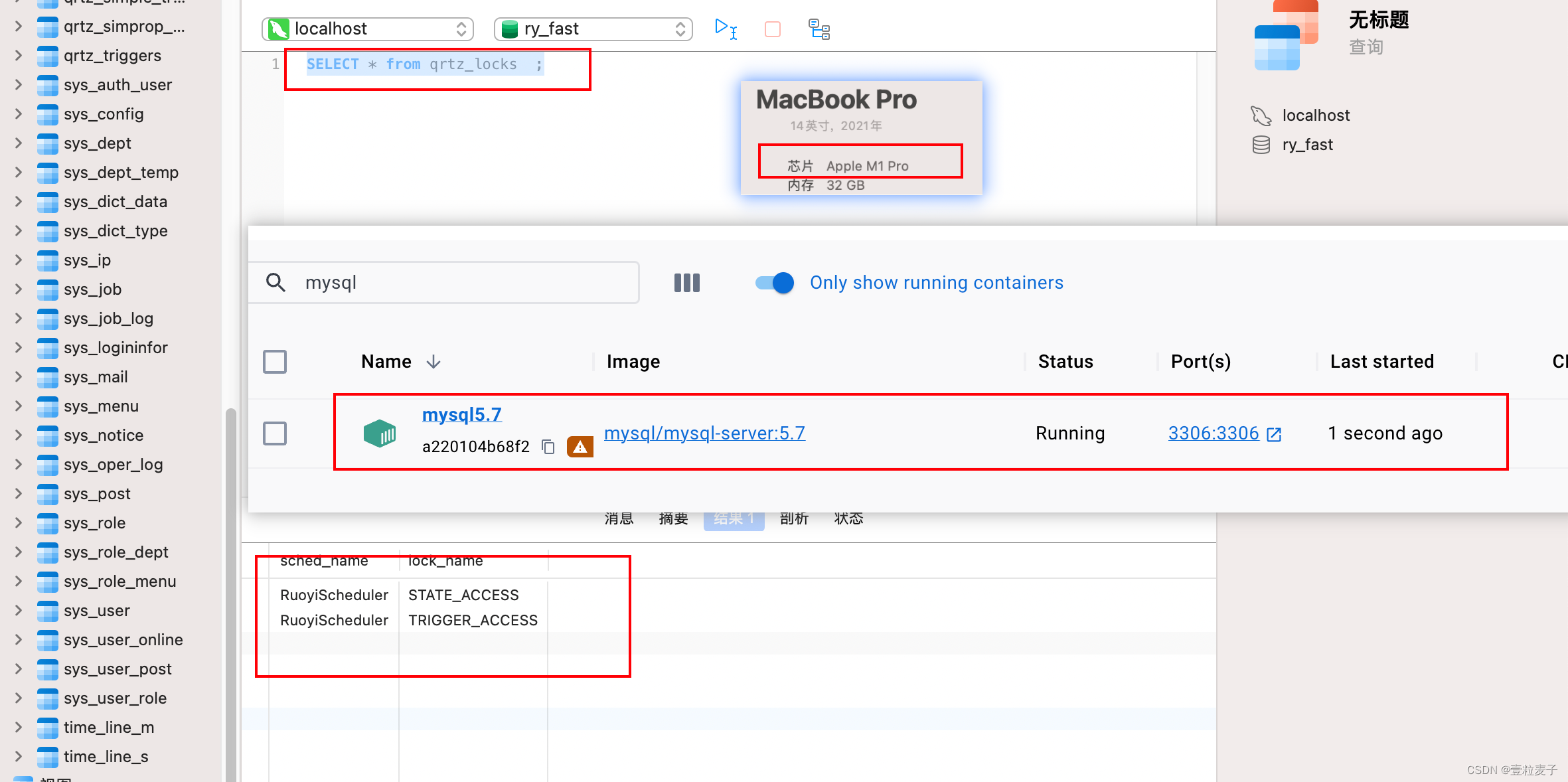Screen dimensions: 1568x782
Task: Select the sys_user_post table
Action: pyautogui.click(x=118, y=669)
